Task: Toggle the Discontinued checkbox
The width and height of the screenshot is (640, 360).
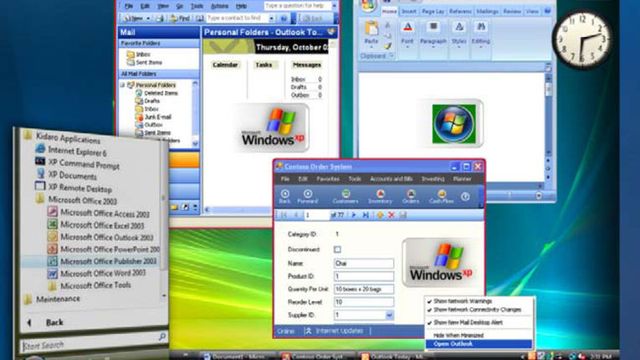Action: 337,249
